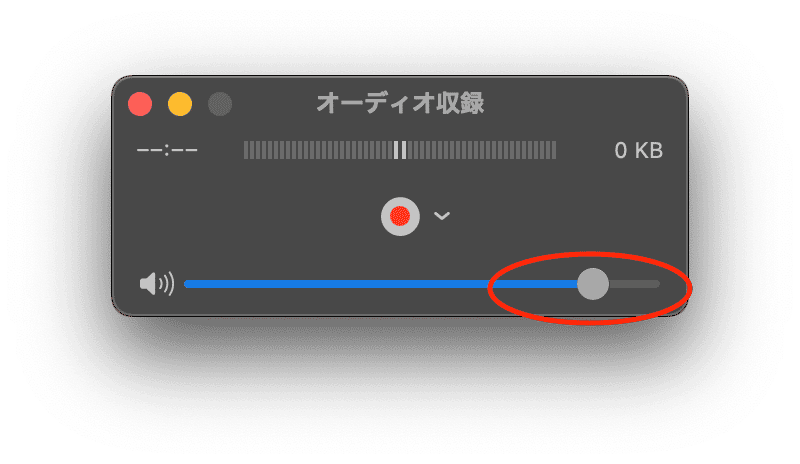The height and width of the screenshot is (464, 800).
Task: Click the right end of audio level meter
Action: click(554, 150)
